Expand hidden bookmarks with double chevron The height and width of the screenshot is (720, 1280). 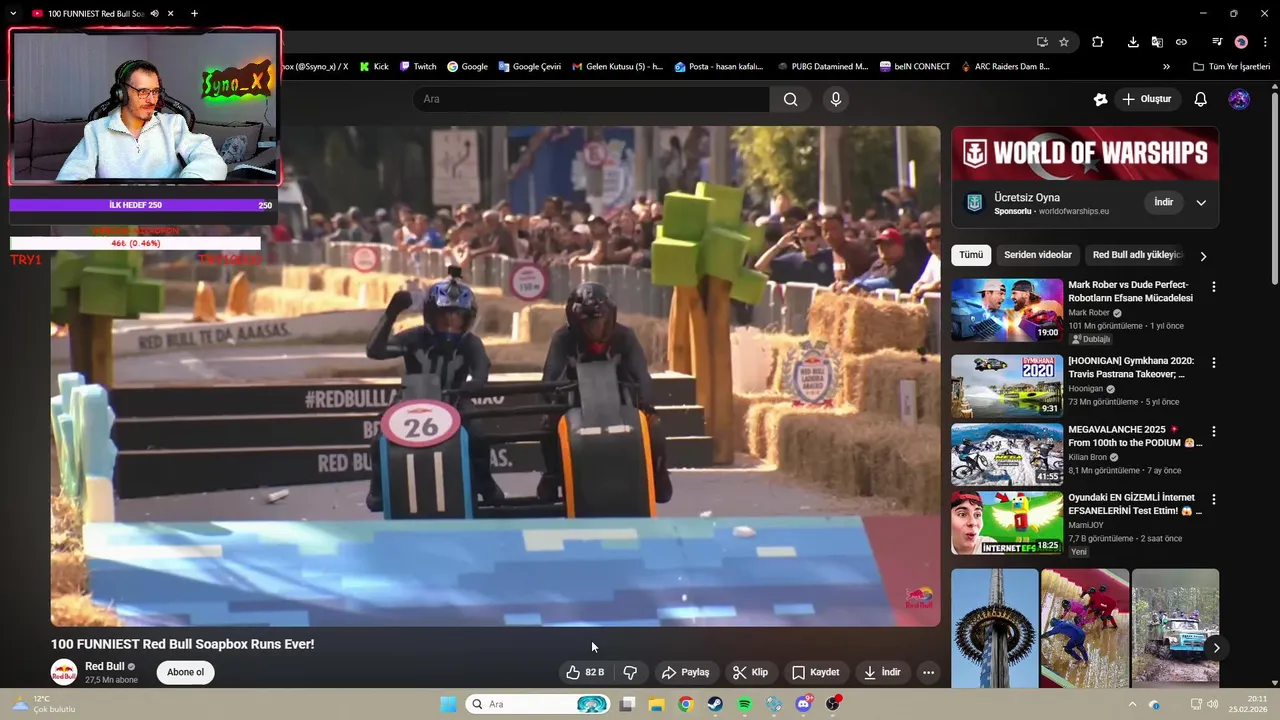pyautogui.click(x=1166, y=67)
